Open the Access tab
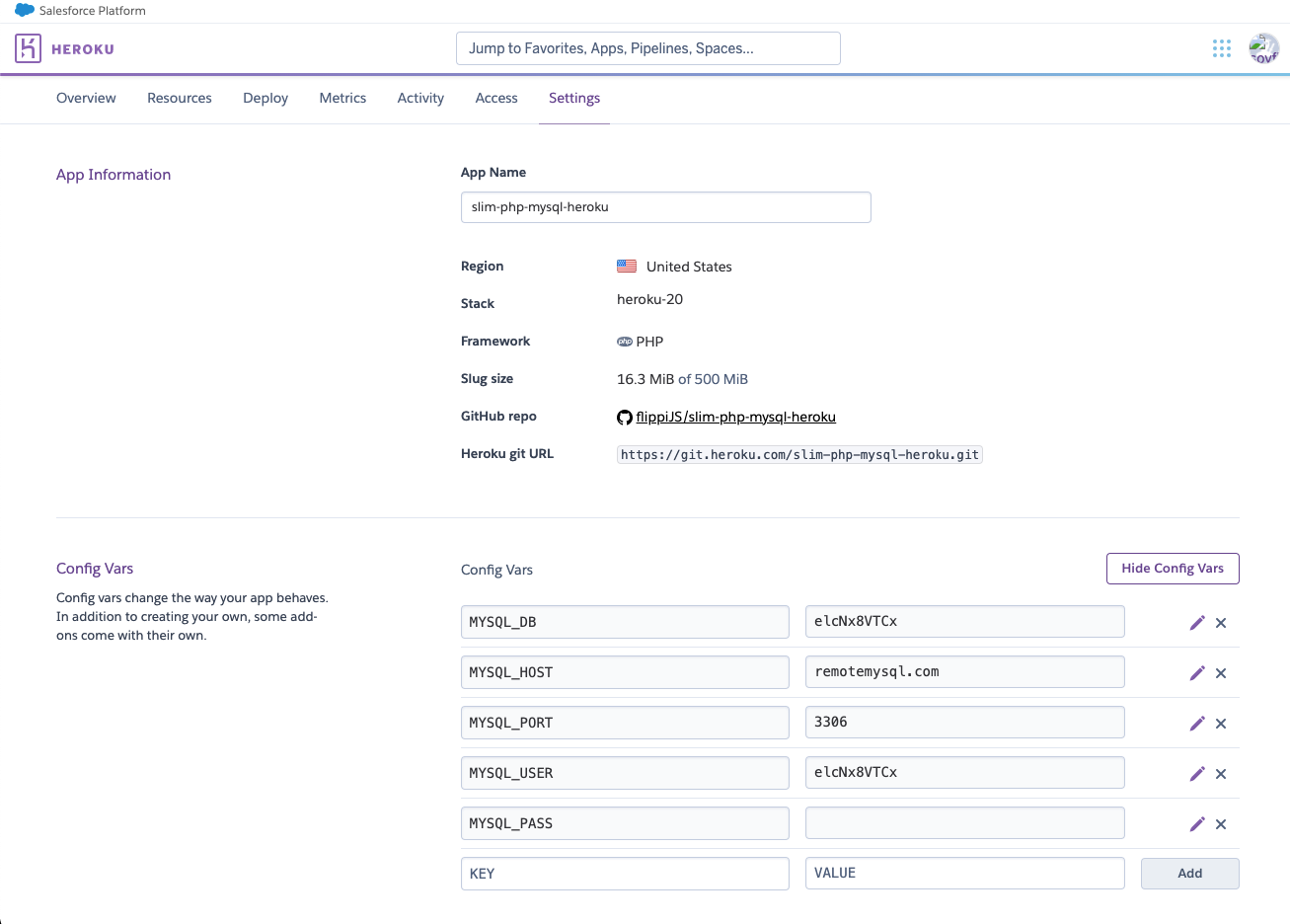The width and height of the screenshot is (1290, 924). click(496, 98)
